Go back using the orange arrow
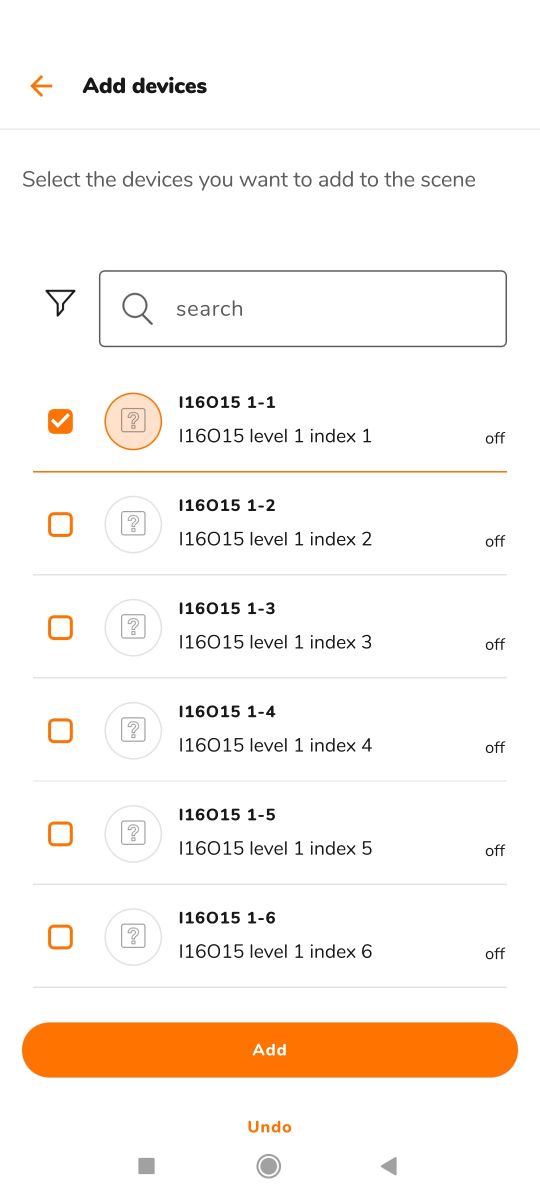 pos(41,86)
